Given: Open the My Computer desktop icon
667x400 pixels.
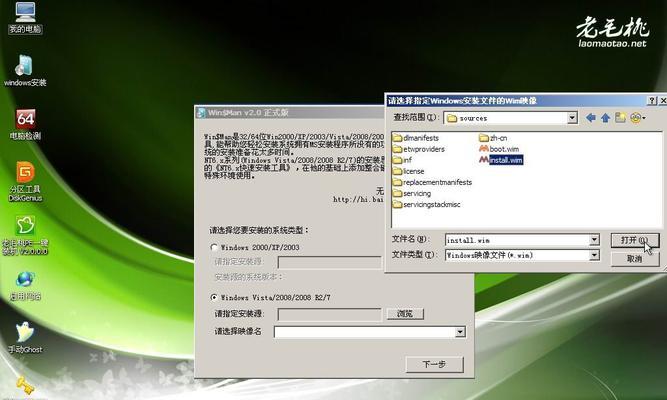Looking at the screenshot, I should tap(23, 15).
